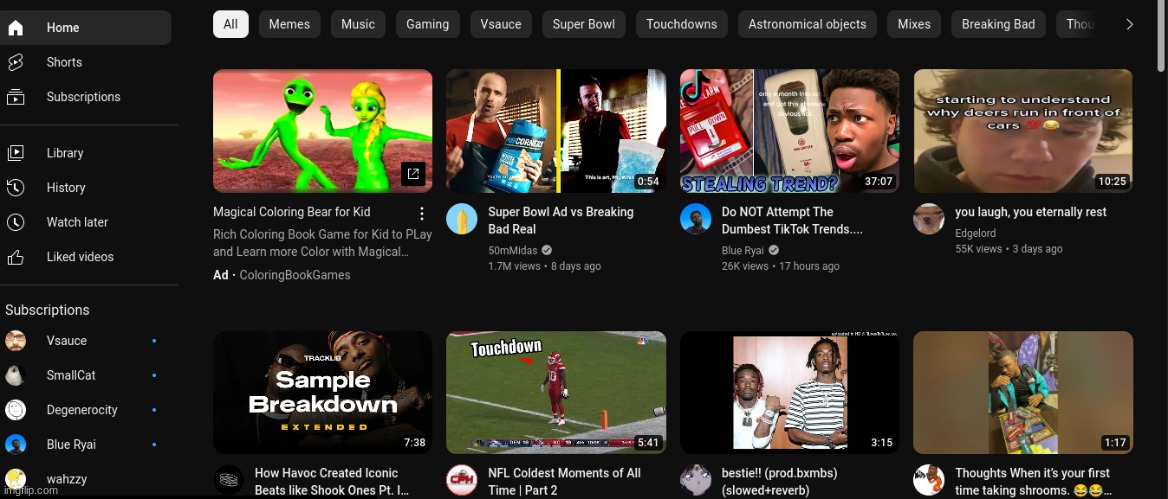The height and width of the screenshot is (499, 1168).
Task: Click Blue Ryai avatar beside TikTok video
Action: [x=695, y=218]
